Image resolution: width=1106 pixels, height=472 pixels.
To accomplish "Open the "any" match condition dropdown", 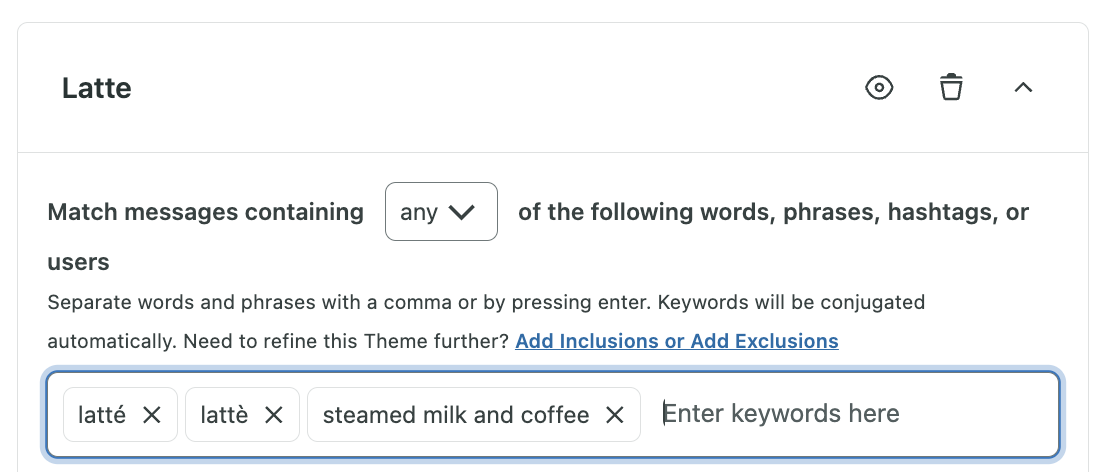I will coord(441,212).
